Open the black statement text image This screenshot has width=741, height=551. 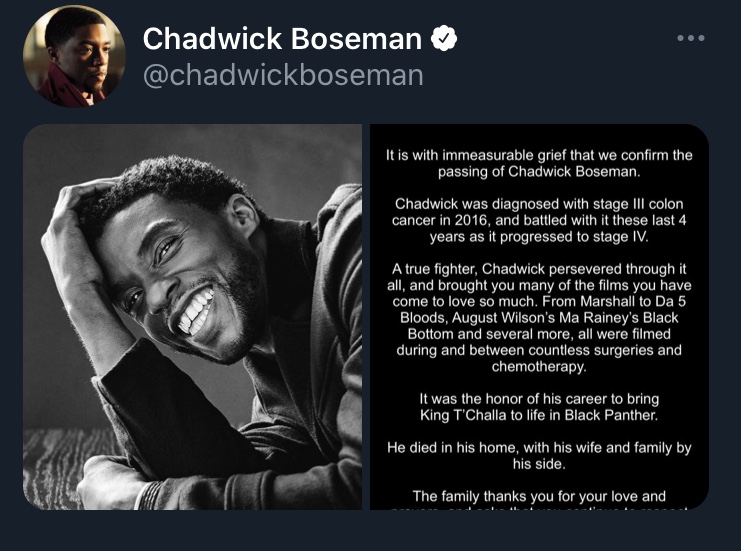coord(539,316)
